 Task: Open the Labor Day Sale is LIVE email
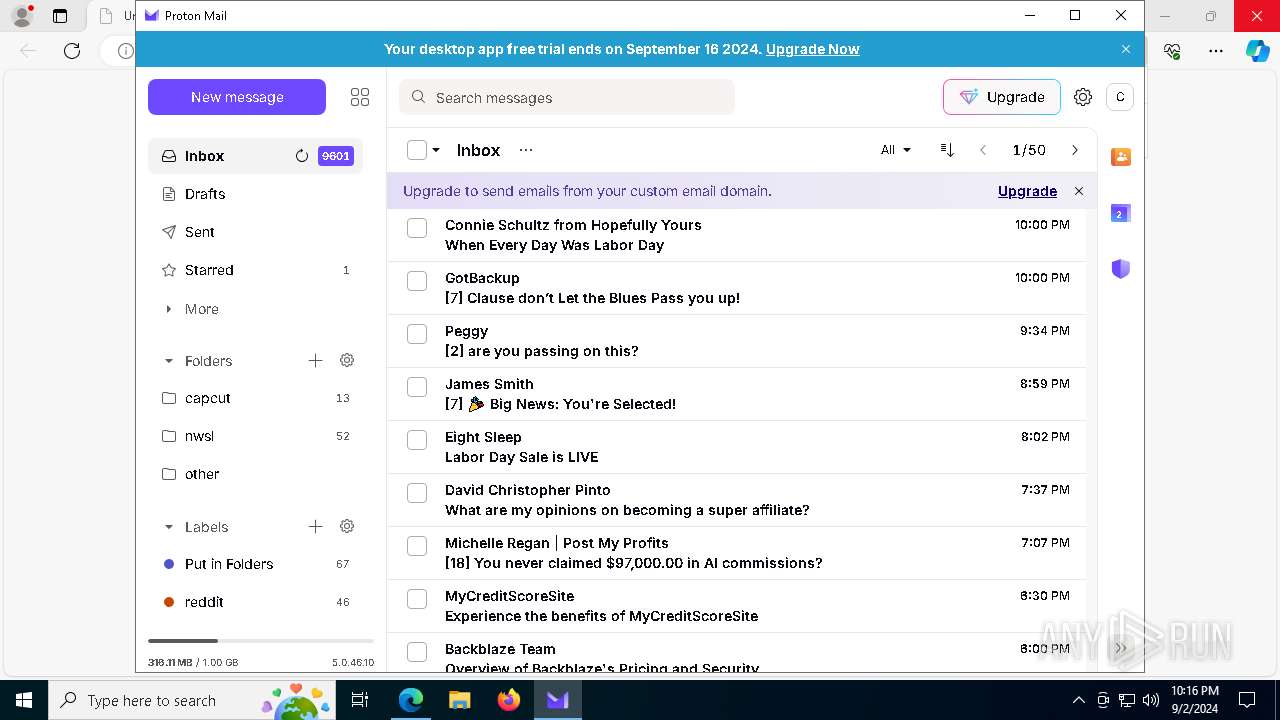736,447
